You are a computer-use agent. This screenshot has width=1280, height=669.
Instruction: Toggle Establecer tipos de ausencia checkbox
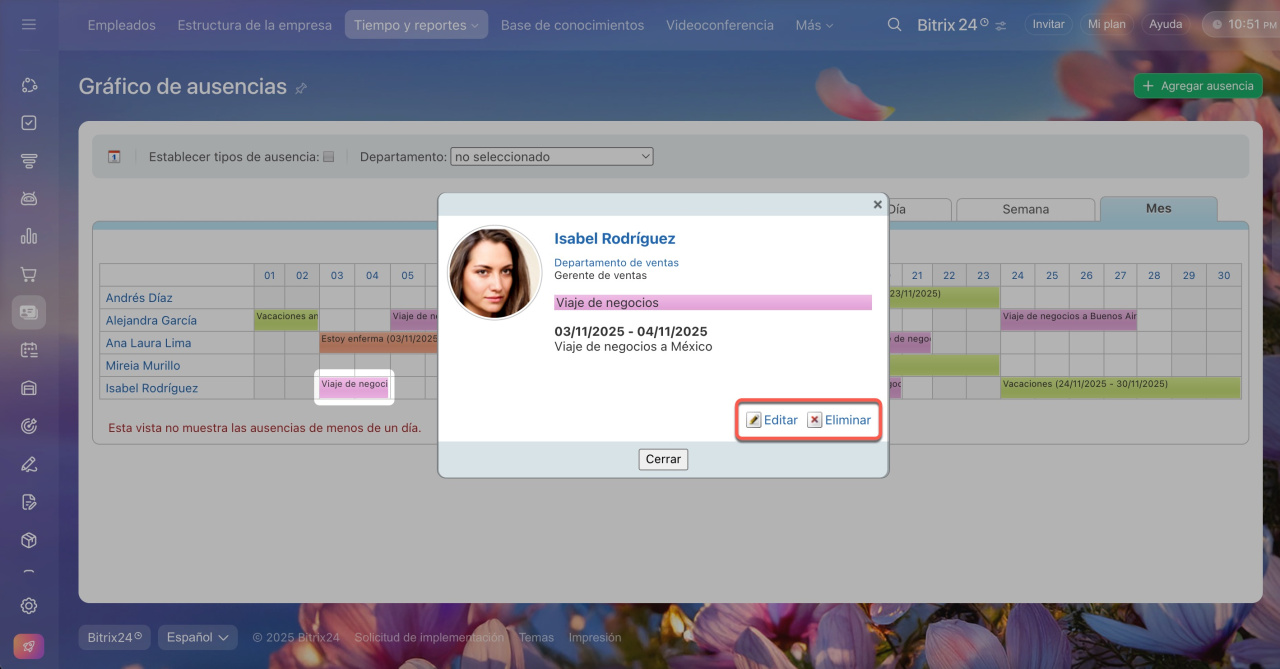(x=328, y=157)
